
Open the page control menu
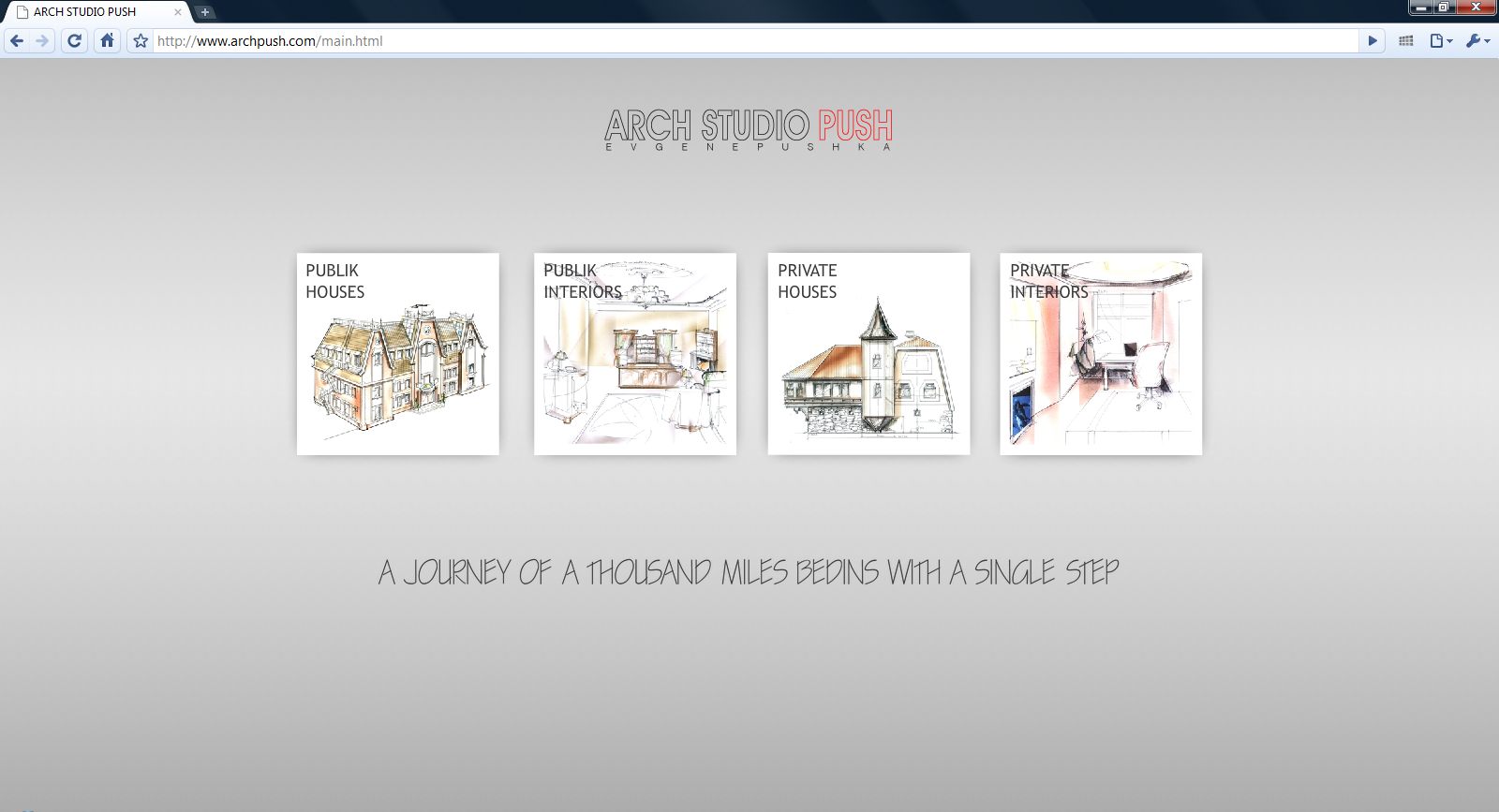click(x=1441, y=41)
